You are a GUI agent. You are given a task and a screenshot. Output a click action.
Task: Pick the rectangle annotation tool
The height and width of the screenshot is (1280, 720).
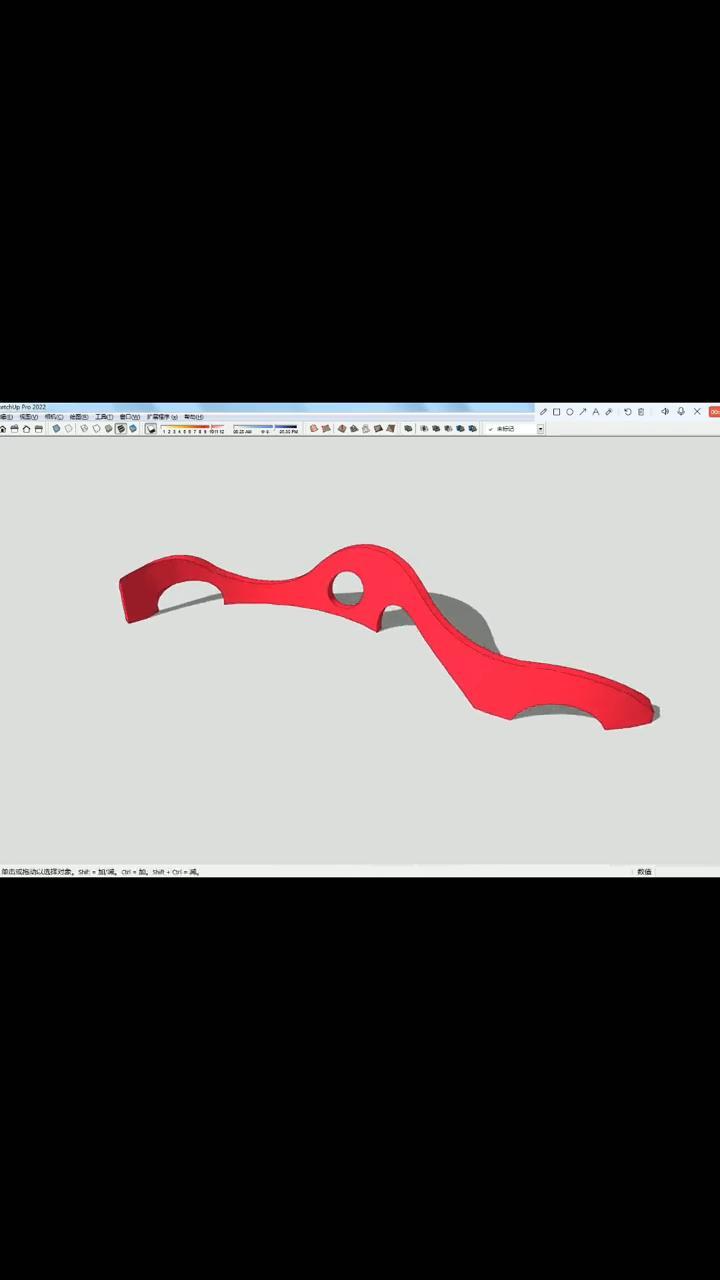[x=557, y=412]
